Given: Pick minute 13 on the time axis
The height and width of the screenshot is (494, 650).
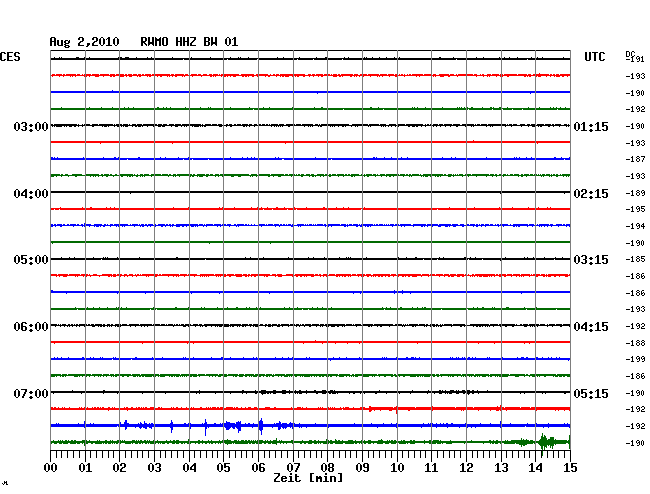Looking at the screenshot, I should pos(501,467).
